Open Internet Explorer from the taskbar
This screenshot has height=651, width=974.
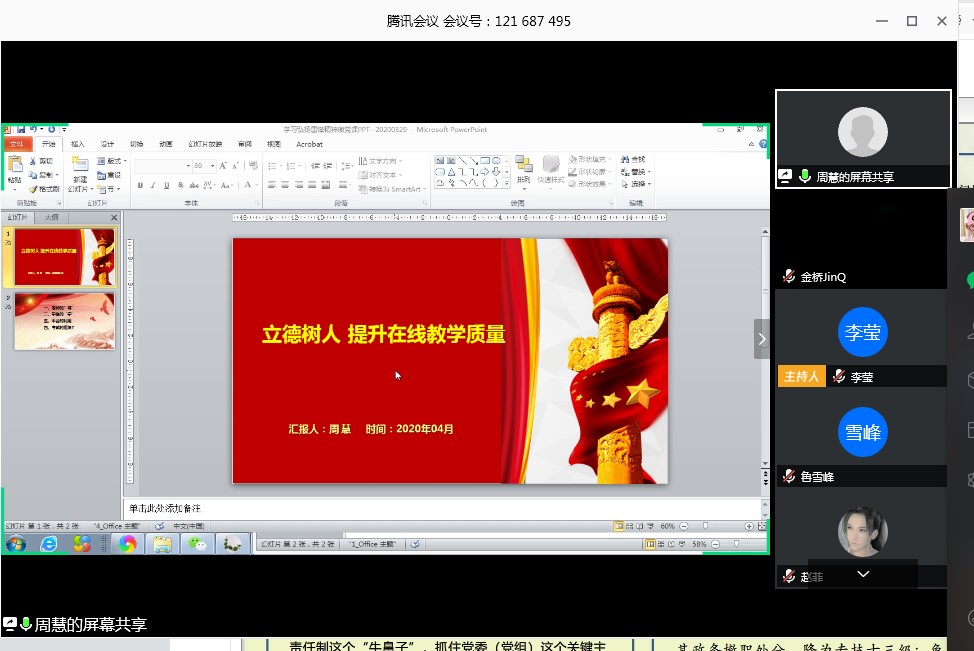[x=48, y=544]
